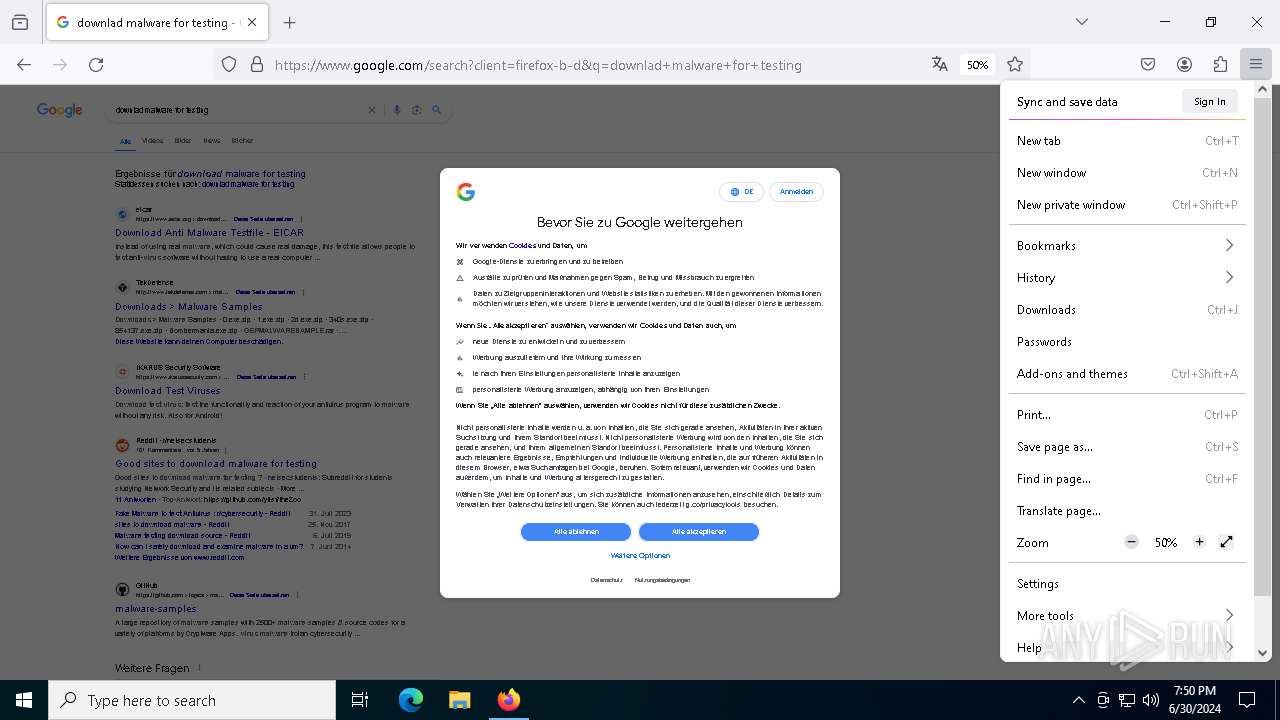The image size is (1280, 720).
Task: Open the list all tabs dropdown arrow
Action: pyautogui.click(x=1082, y=22)
